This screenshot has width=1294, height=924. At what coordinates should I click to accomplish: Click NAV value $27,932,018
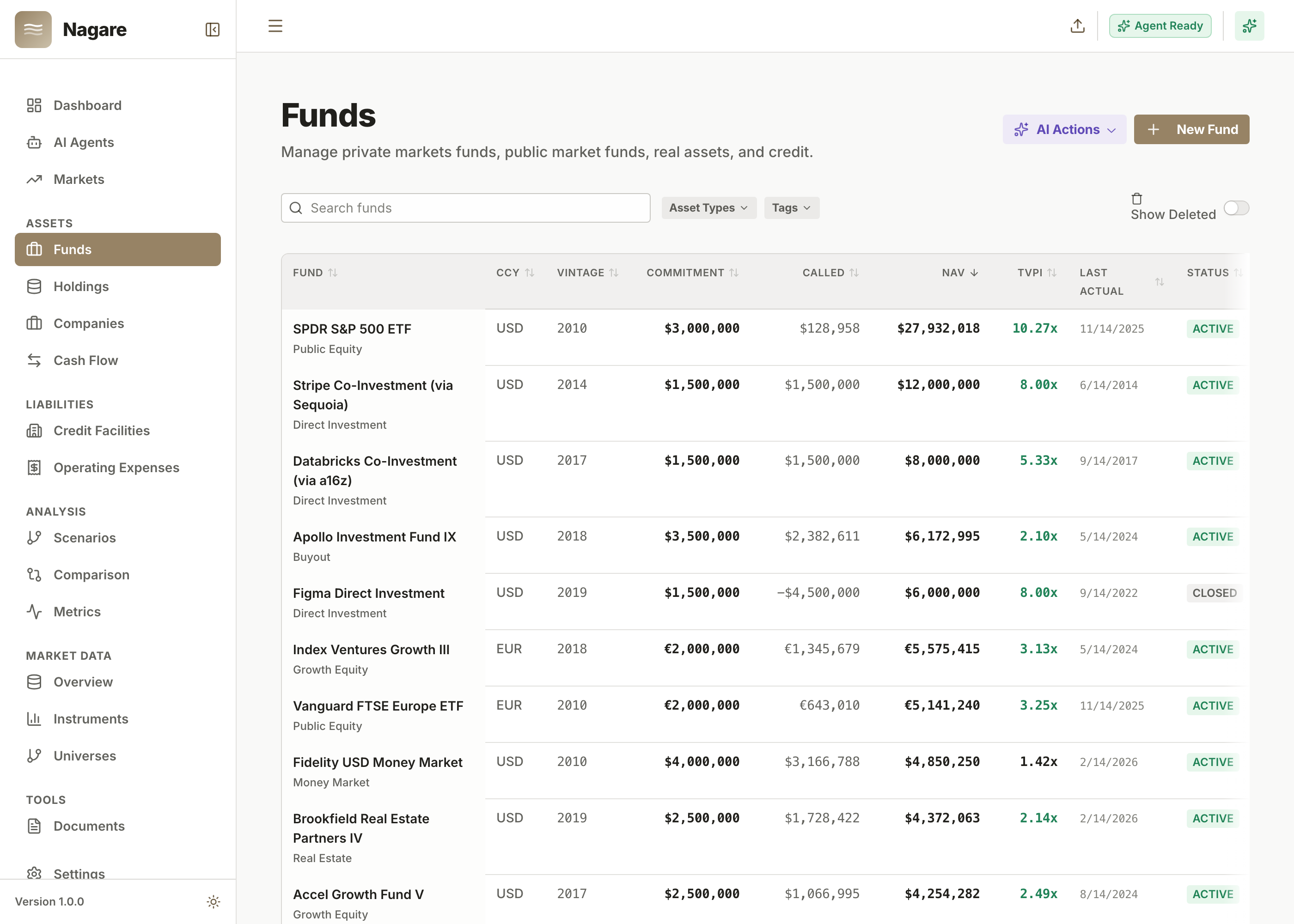click(938, 328)
